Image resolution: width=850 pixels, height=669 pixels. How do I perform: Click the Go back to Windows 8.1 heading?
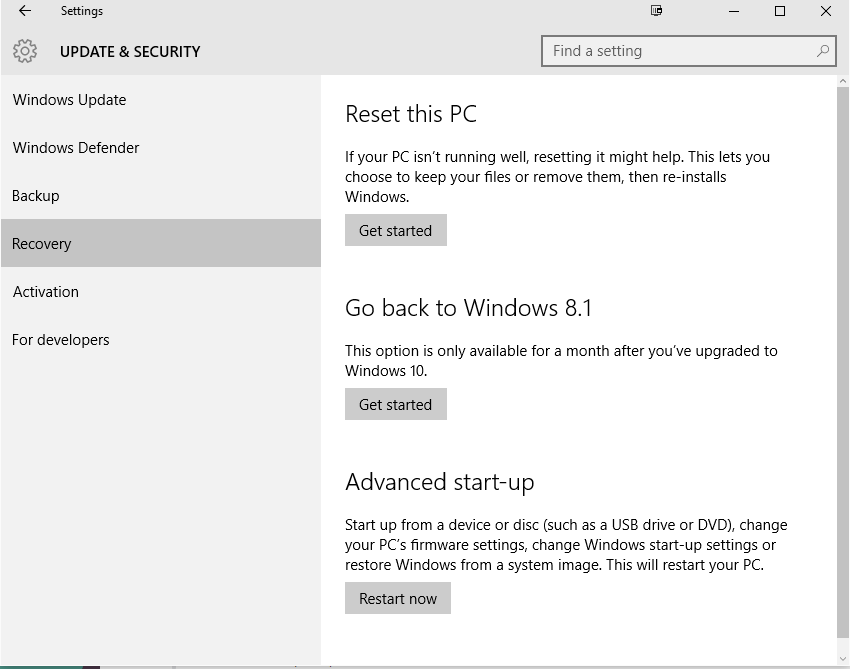point(468,308)
